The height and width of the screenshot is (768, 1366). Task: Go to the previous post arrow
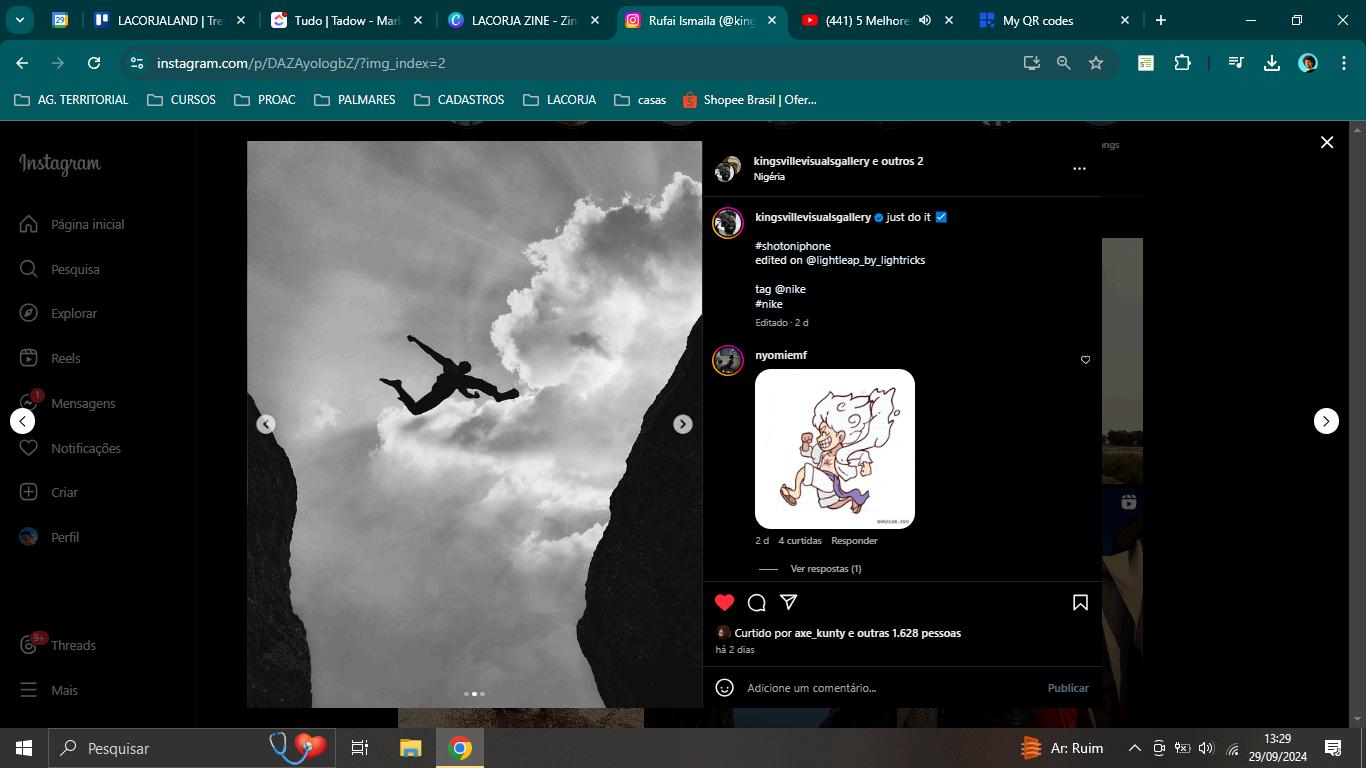tap(23, 421)
